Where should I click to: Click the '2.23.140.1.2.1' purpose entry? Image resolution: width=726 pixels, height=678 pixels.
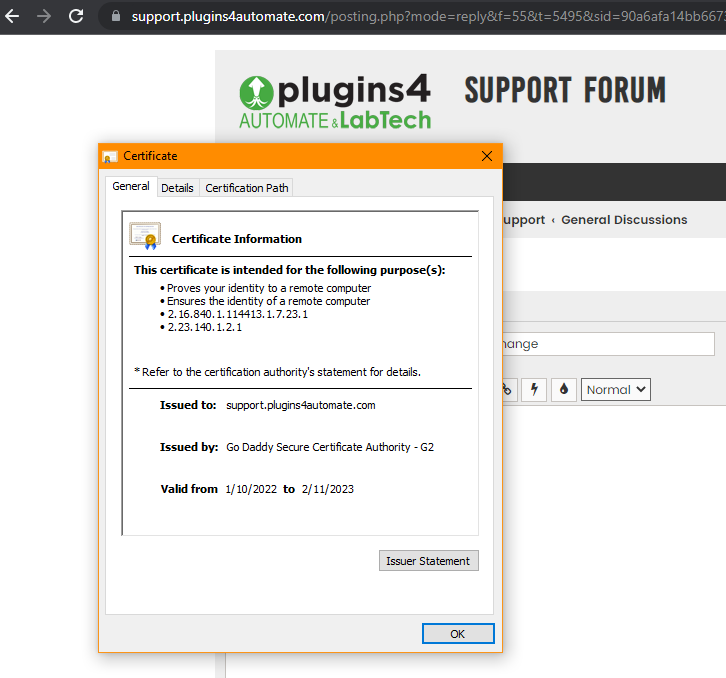(x=205, y=327)
